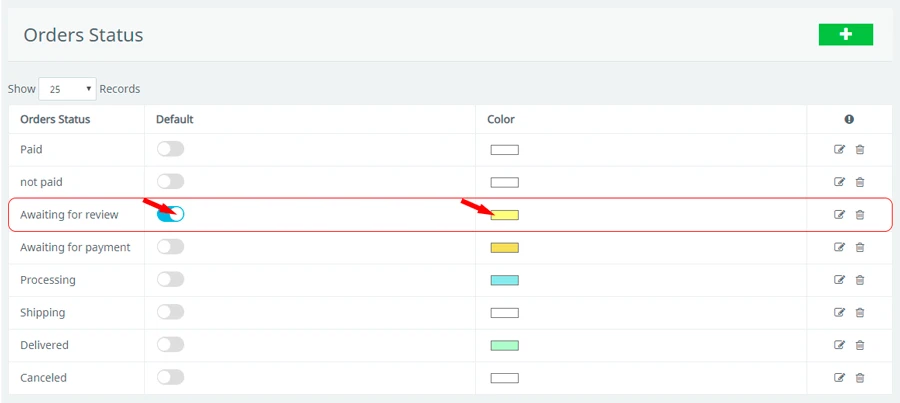Click the edit icon for Paid status
Screen dimensions: 900x403
click(x=839, y=150)
